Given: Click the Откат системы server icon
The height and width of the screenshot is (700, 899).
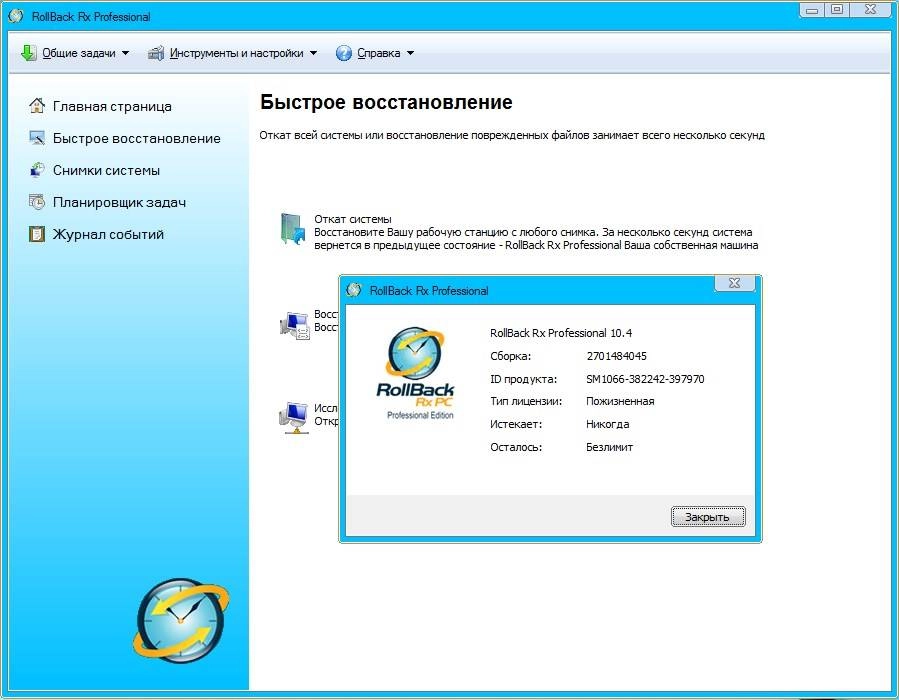Looking at the screenshot, I should point(293,229).
